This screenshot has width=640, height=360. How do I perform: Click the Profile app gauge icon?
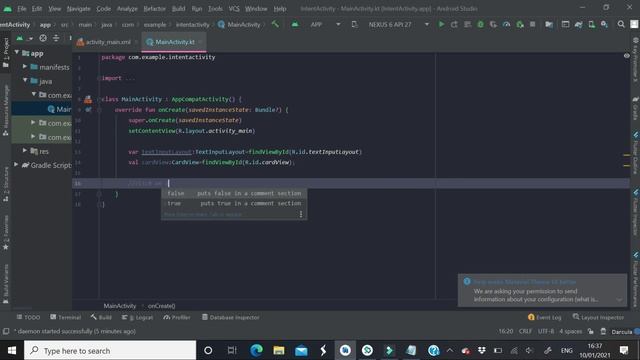(507, 24)
